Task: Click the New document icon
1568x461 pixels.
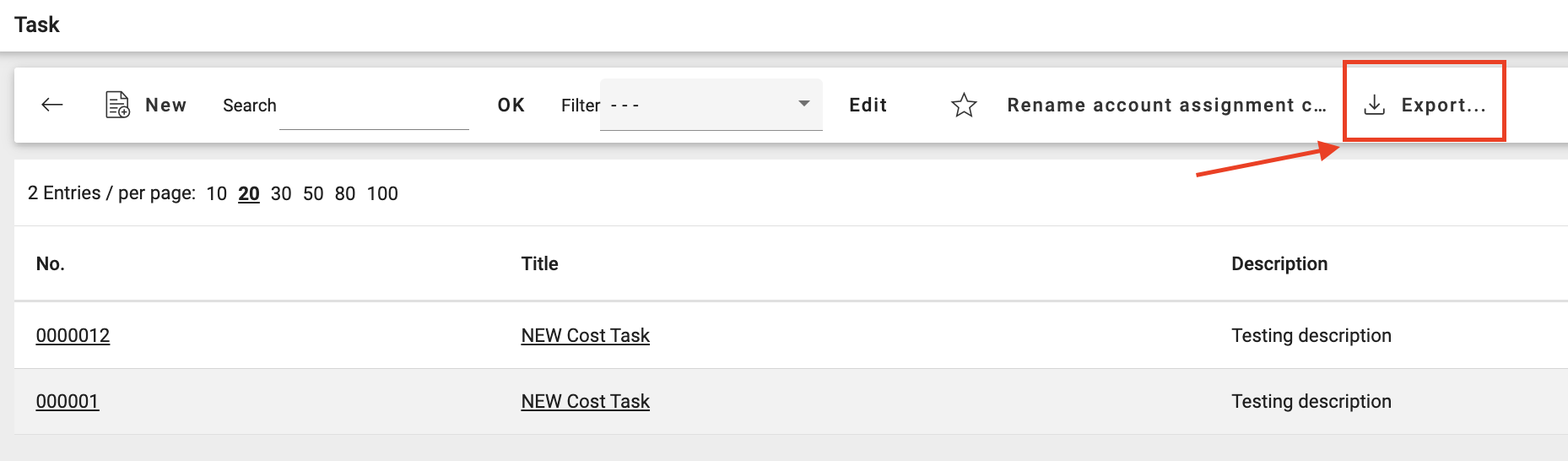Action: pos(117,105)
